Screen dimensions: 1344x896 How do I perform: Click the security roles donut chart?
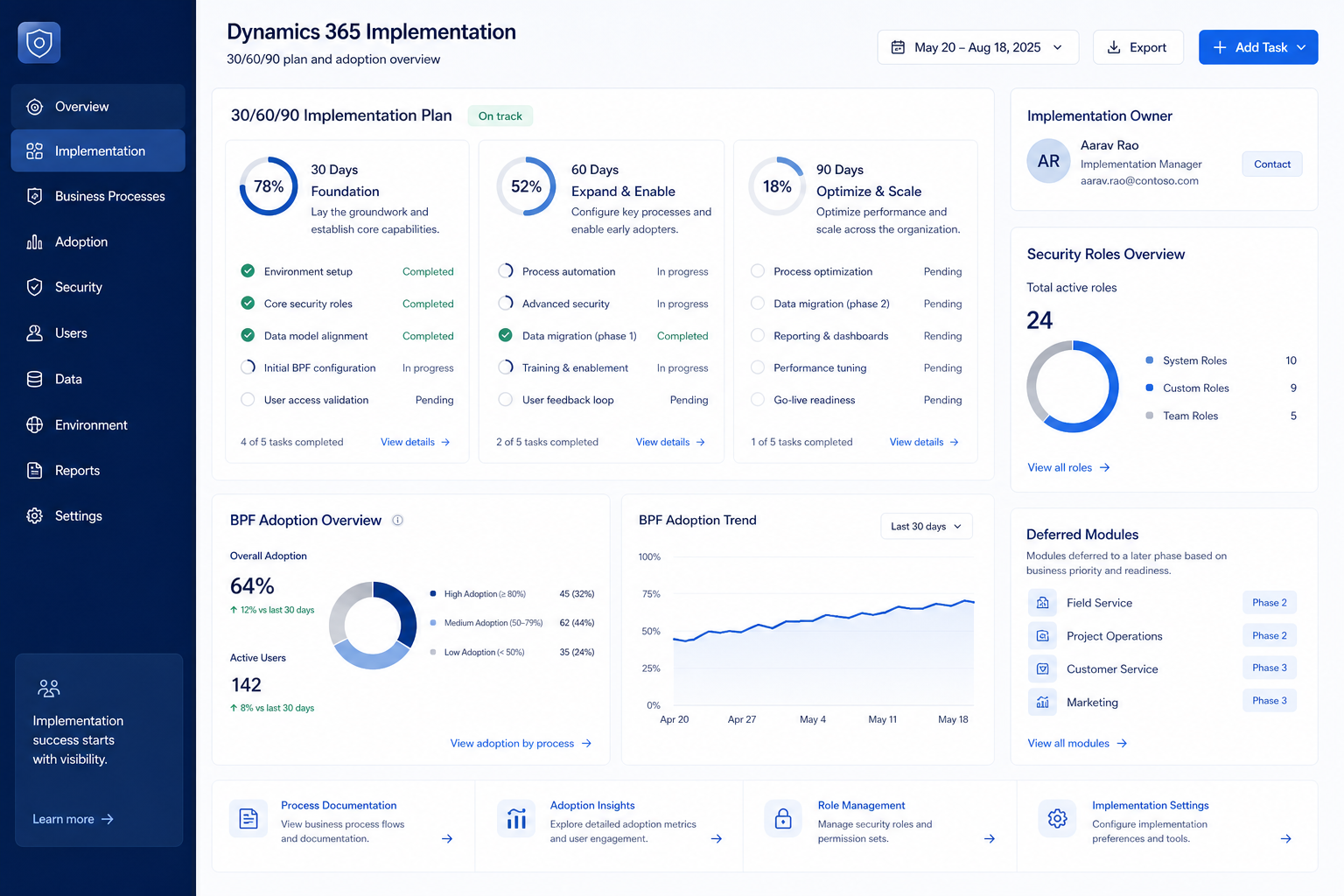pyautogui.click(x=1073, y=386)
